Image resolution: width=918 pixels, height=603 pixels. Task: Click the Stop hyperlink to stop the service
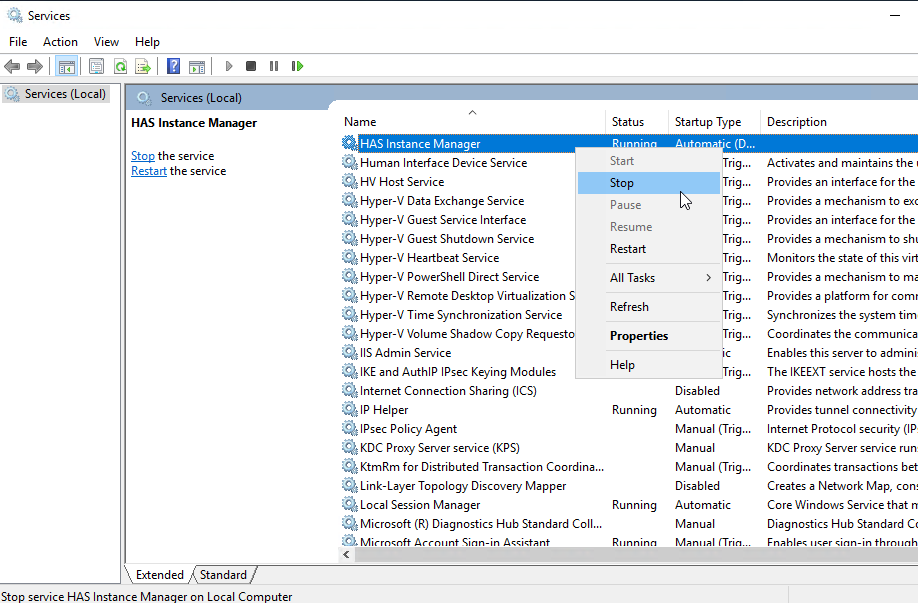[x=142, y=155]
